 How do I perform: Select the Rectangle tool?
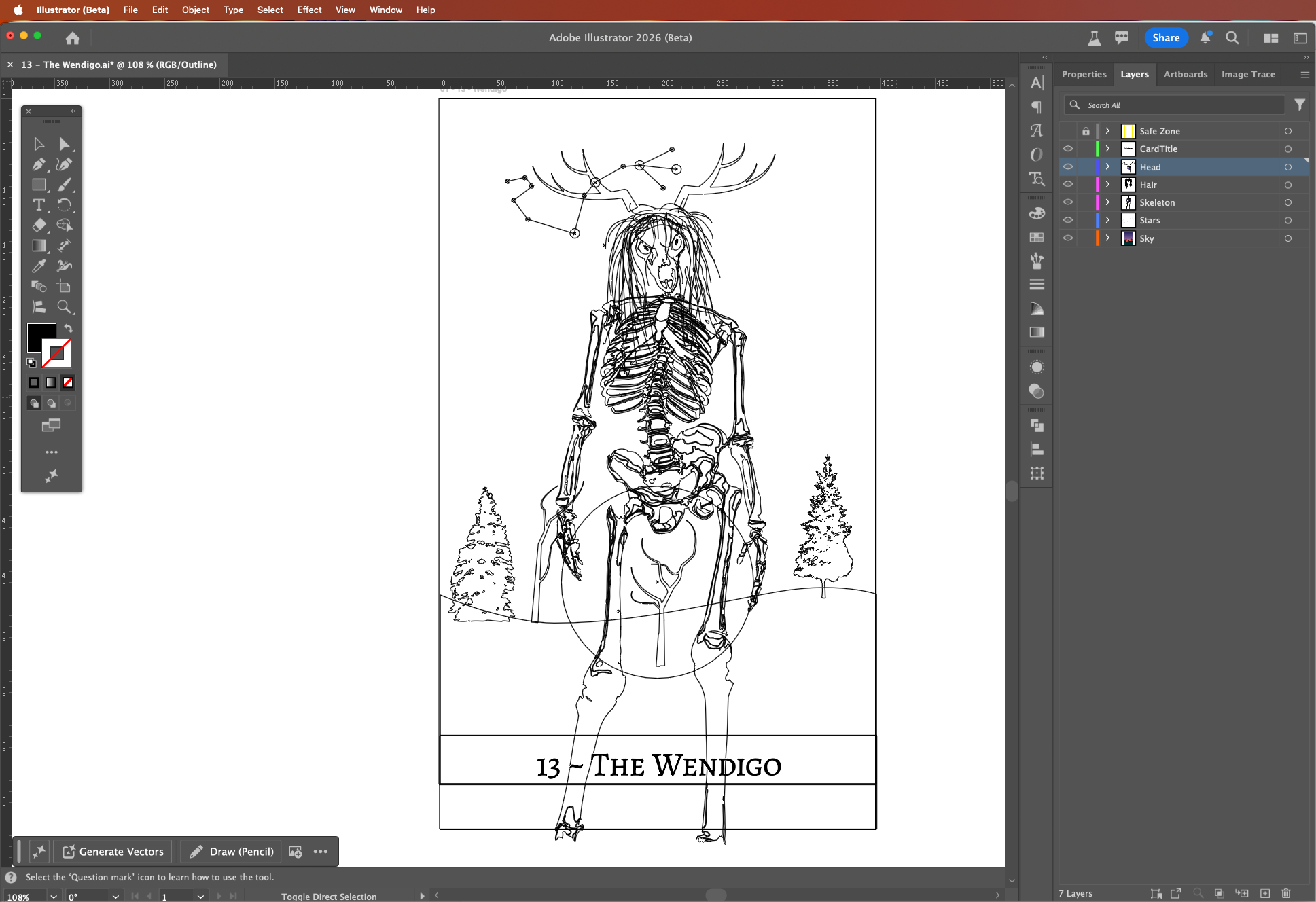point(39,185)
